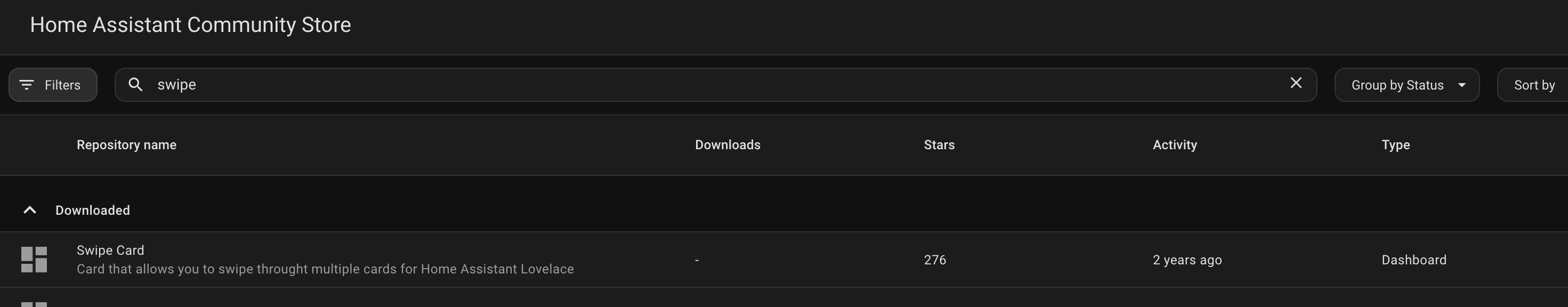Click the filter lines icon in Filters button

point(26,85)
